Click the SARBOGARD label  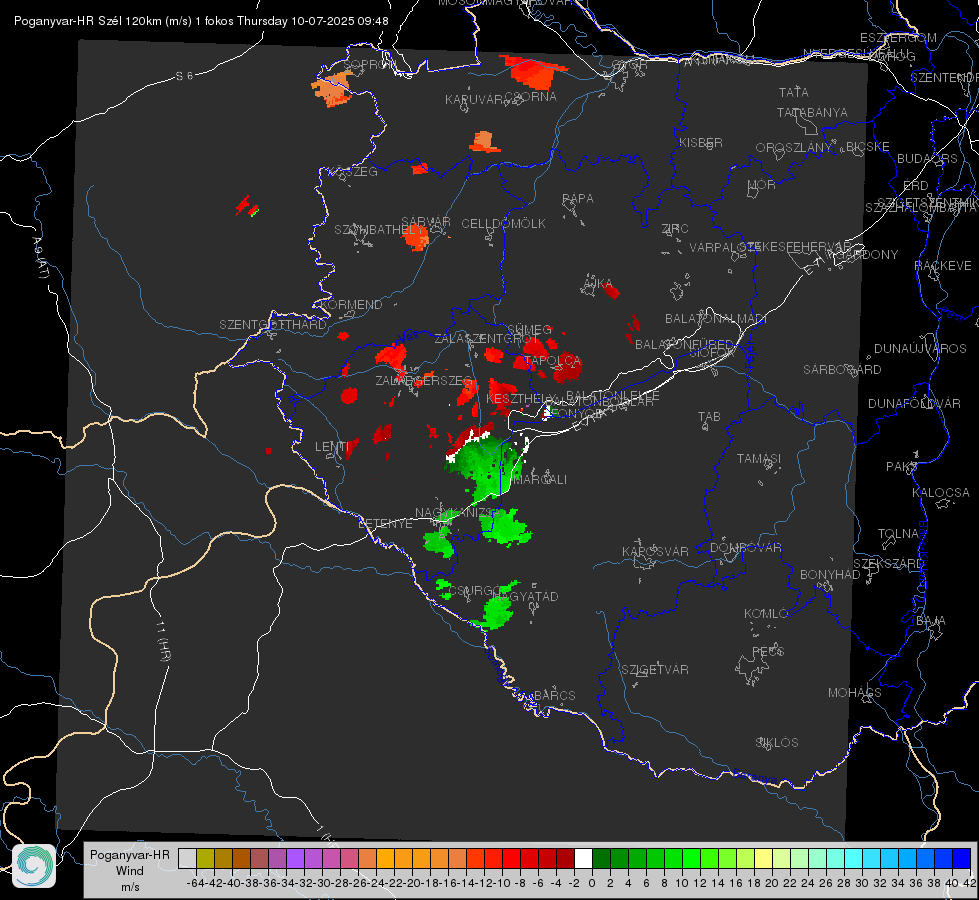(x=842, y=370)
